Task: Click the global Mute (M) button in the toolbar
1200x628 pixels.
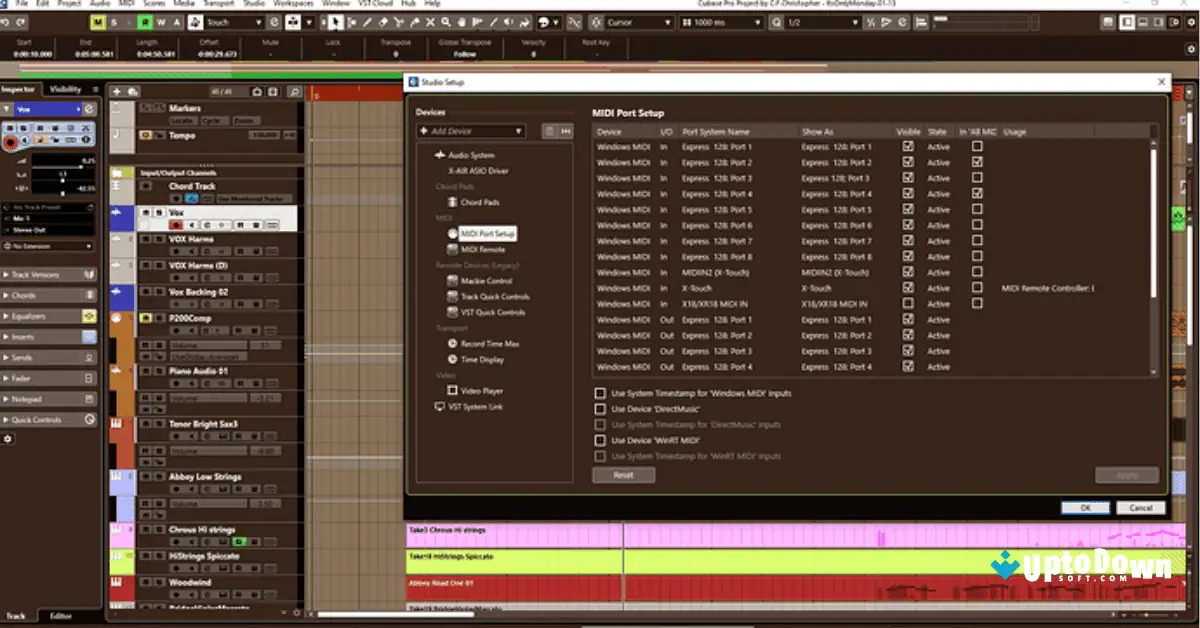Action: [98, 22]
